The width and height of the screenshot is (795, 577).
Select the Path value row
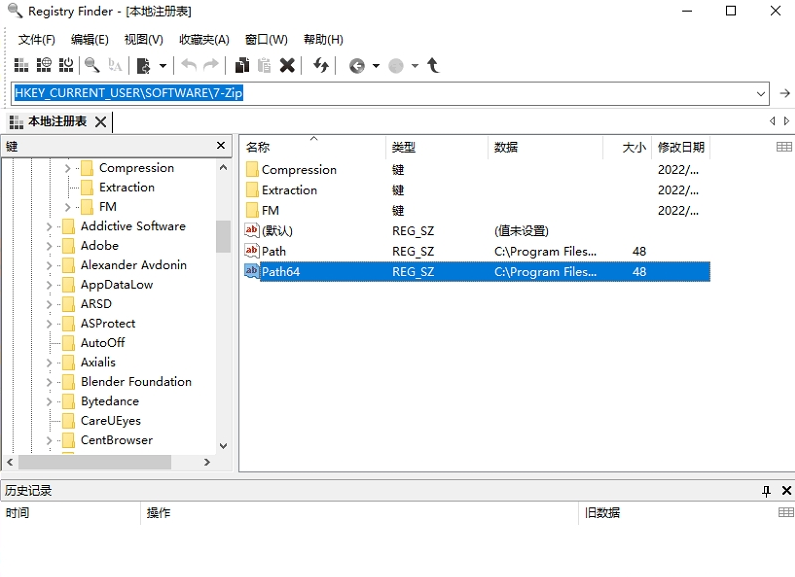(x=477, y=251)
